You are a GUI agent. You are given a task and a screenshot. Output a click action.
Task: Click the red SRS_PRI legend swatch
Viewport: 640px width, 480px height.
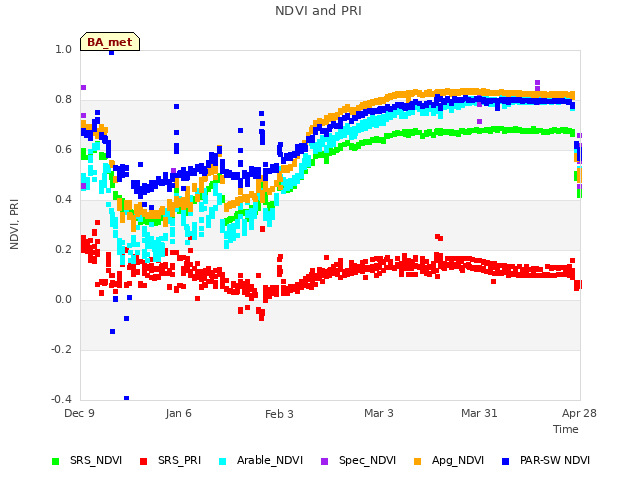coord(143,461)
